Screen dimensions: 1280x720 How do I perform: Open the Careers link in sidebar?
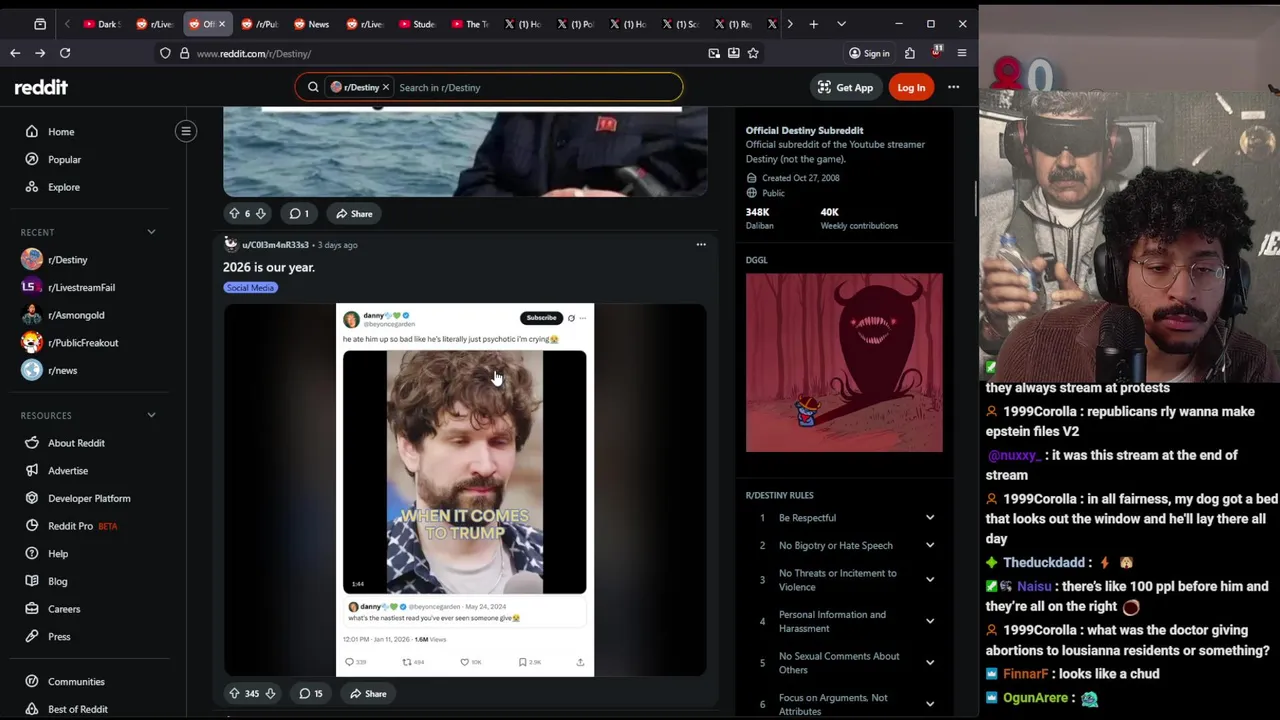coord(64,609)
